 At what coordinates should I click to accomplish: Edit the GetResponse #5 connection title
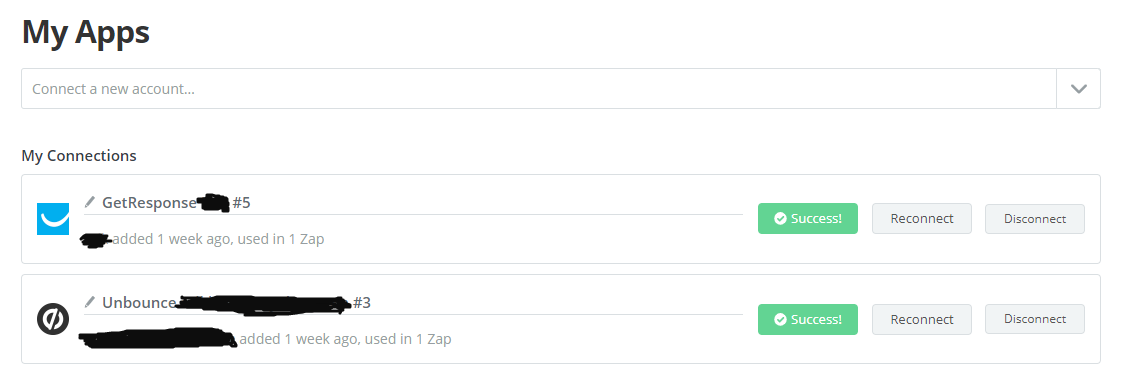click(413, 203)
